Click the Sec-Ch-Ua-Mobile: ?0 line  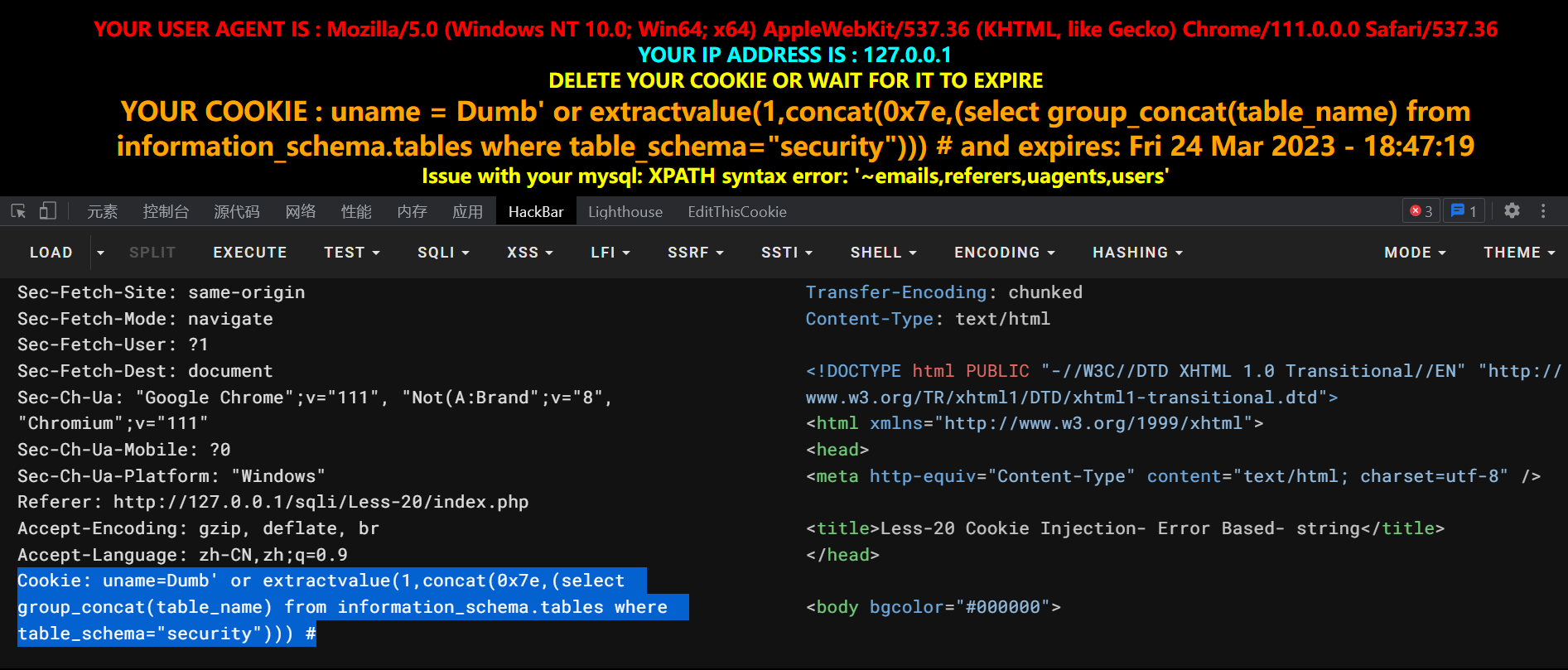click(124, 450)
